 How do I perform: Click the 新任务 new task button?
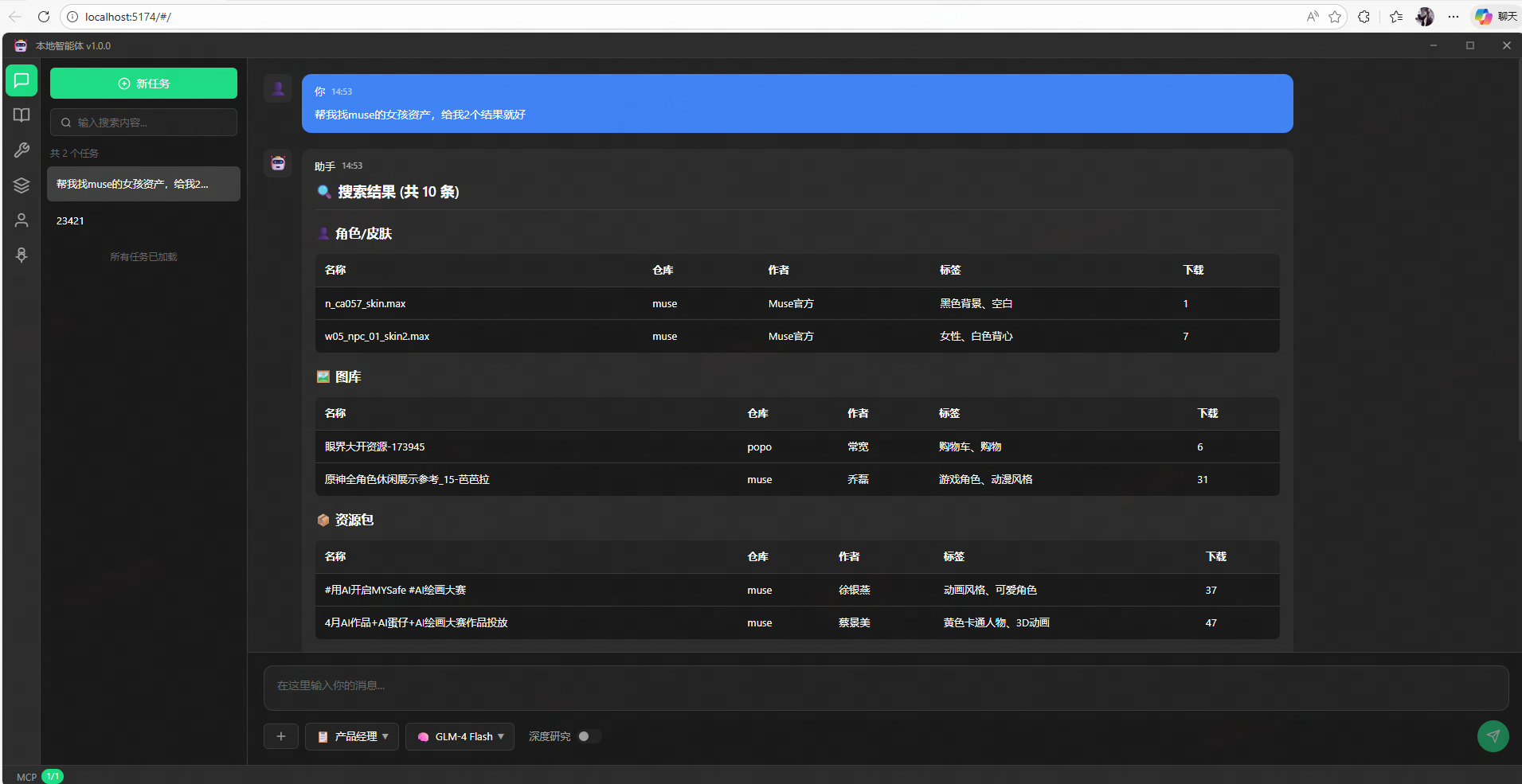point(143,84)
